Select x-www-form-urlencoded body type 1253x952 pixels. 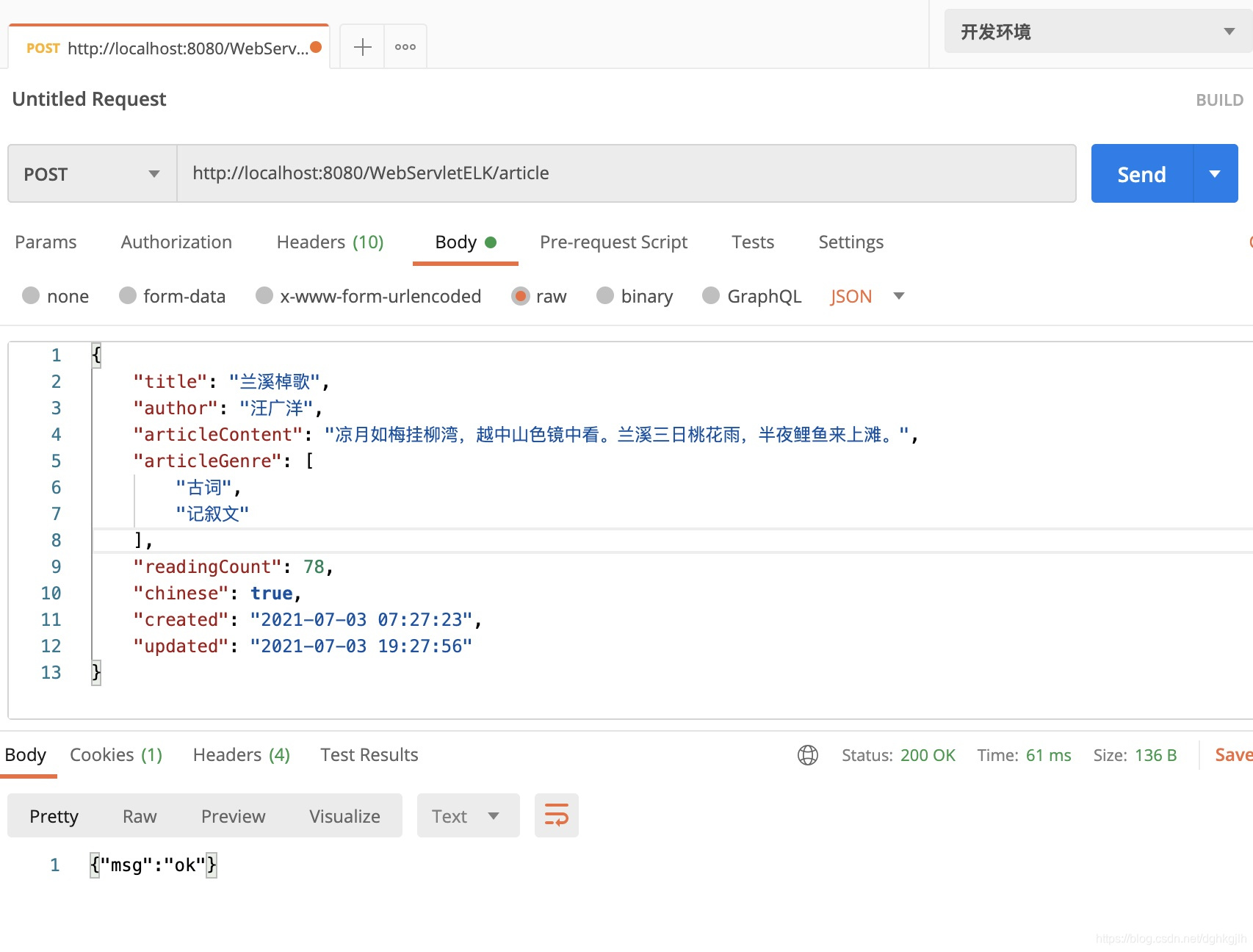pos(369,296)
